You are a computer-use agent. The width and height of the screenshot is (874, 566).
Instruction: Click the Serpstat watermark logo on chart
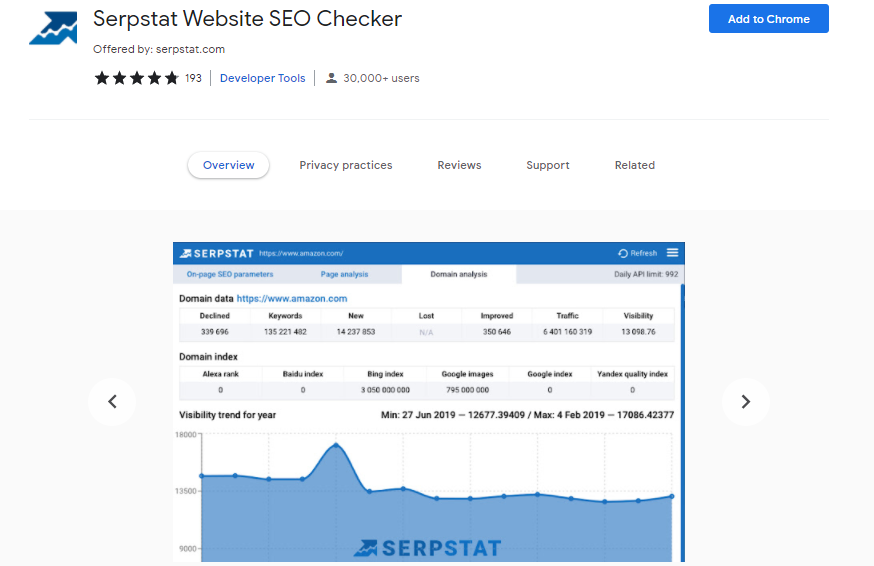(x=427, y=547)
